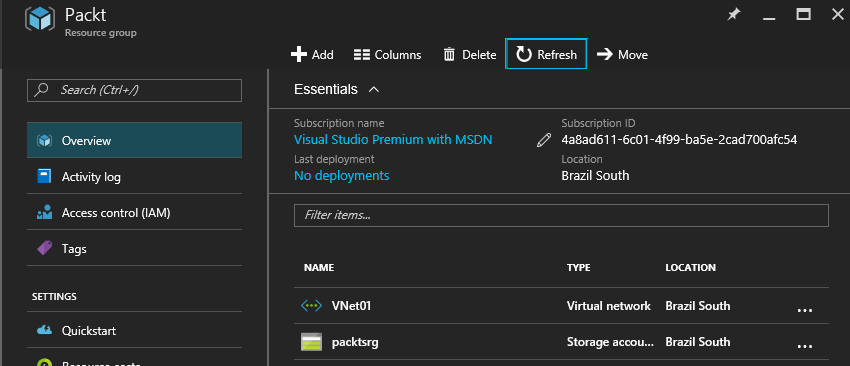Open the Columns chooser
Viewport: 850px width, 366px height.
coord(387,55)
